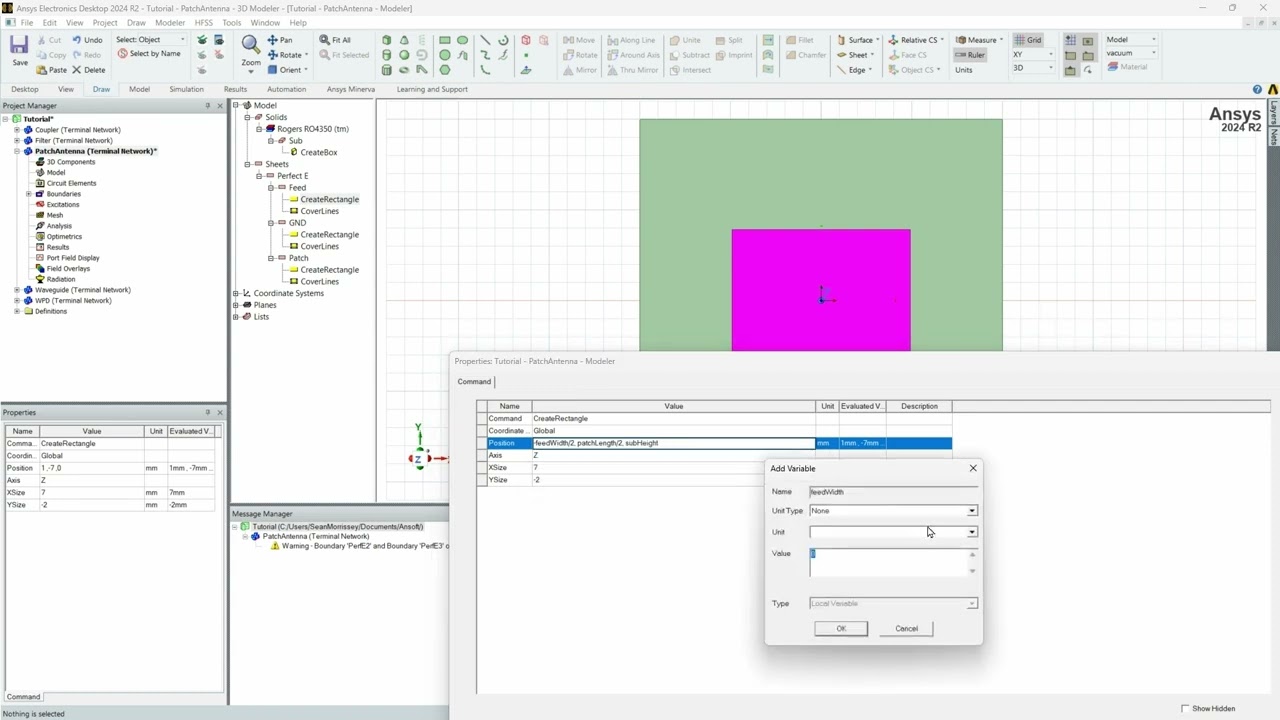Switch to the Automation ribbon tab
1280x720 pixels.
point(286,89)
